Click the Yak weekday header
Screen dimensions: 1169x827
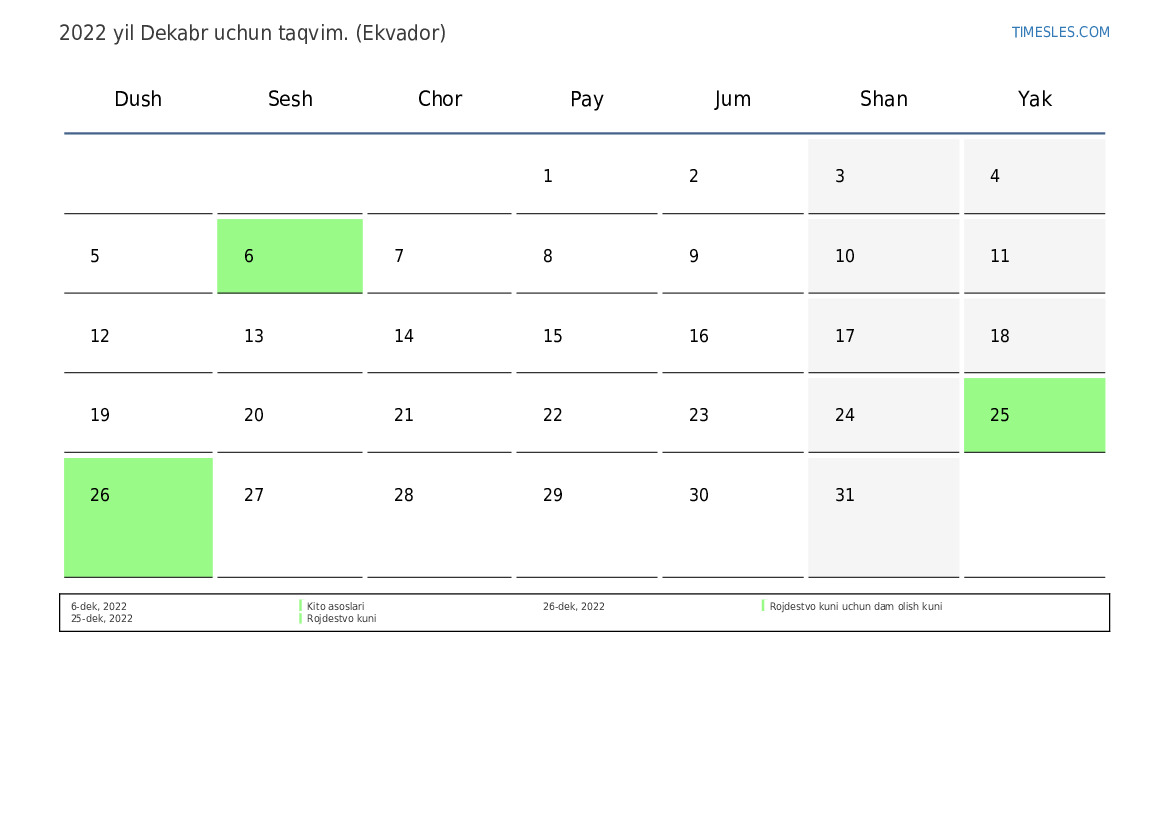(x=1034, y=99)
